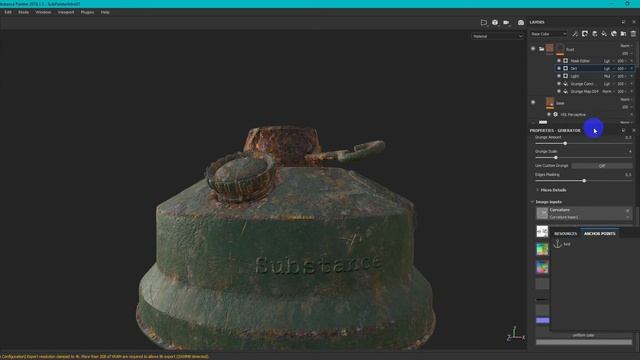The width and height of the screenshot is (640, 360).
Task: Undock the Layers panel
Action: (x=623, y=22)
